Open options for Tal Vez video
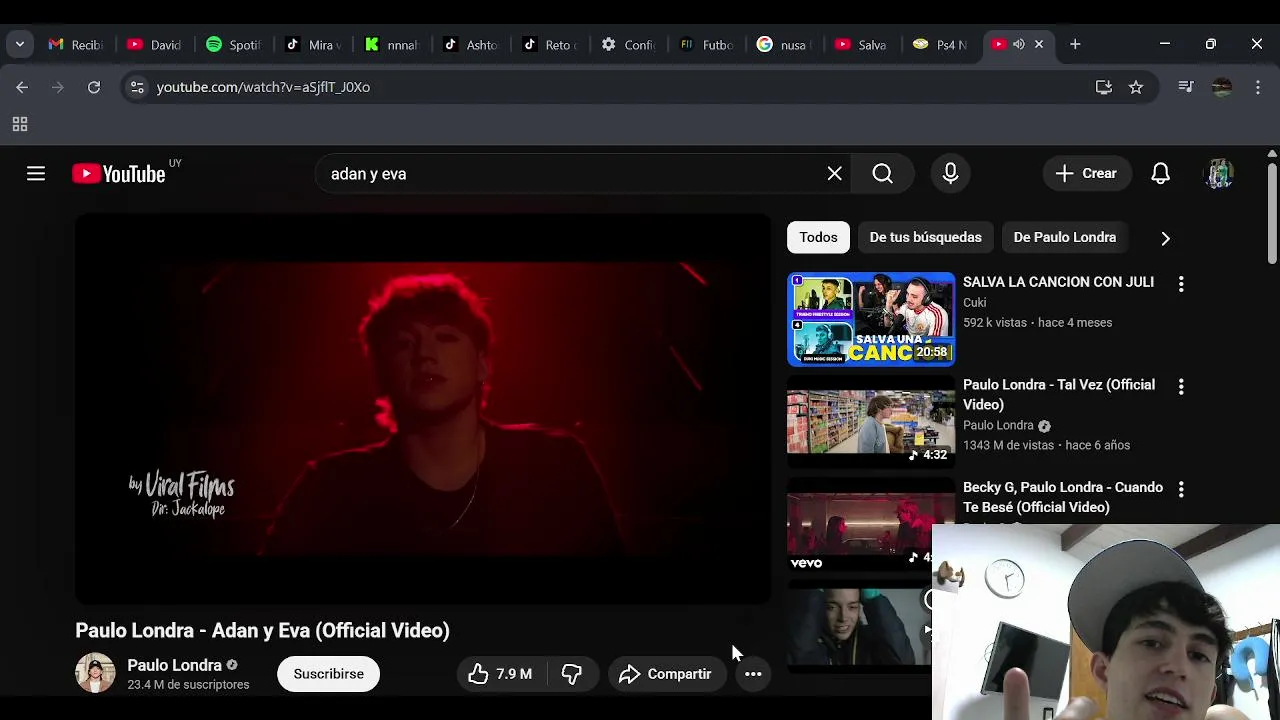The image size is (1280, 720). pyautogui.click(x=1181, y=386)
